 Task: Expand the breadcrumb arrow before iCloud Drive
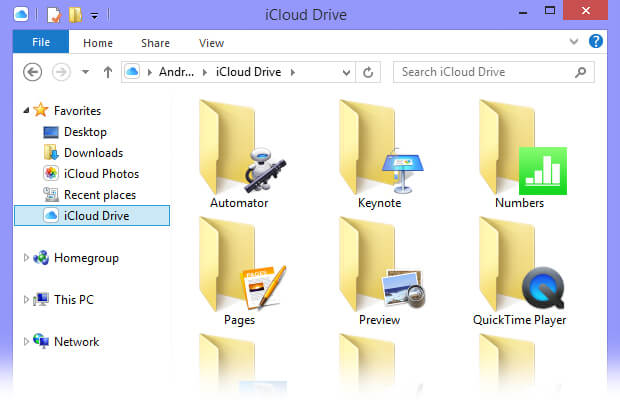(x=205, y=72)
